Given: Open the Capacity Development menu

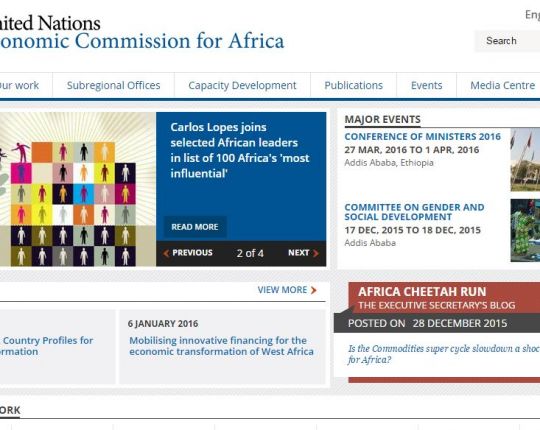Looking at the screenshot, I should point(242,85).
